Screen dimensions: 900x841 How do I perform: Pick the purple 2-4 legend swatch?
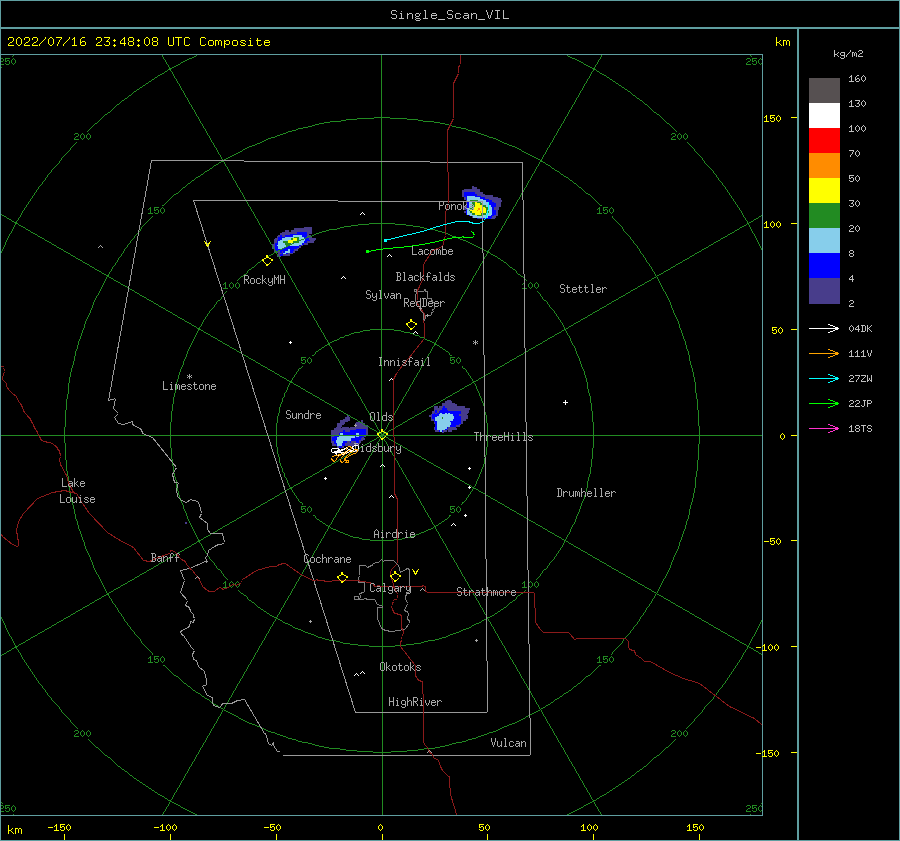pos(824,290)
